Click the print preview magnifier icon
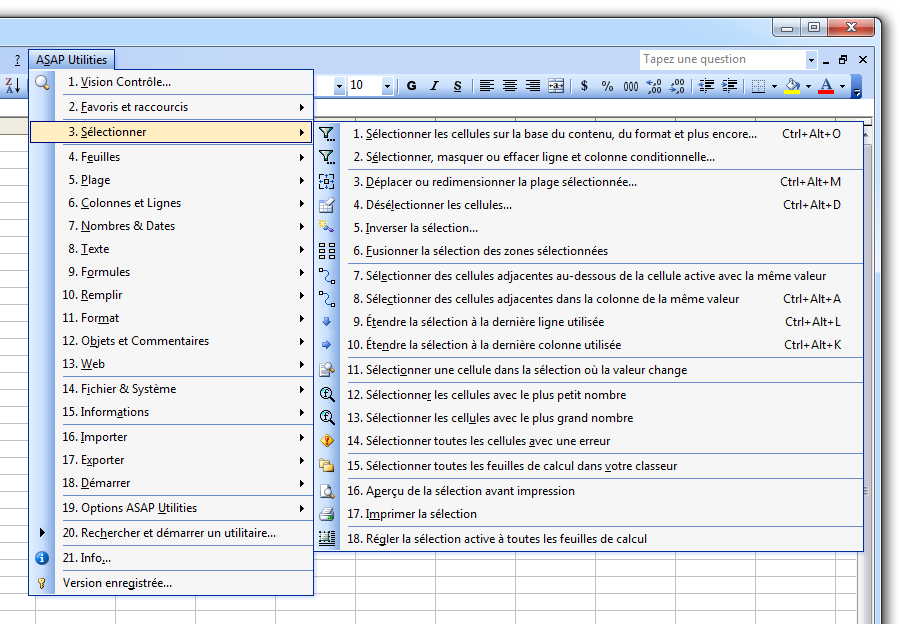The height and width of the screenshot is (624, 900). [x=326, y=490]
